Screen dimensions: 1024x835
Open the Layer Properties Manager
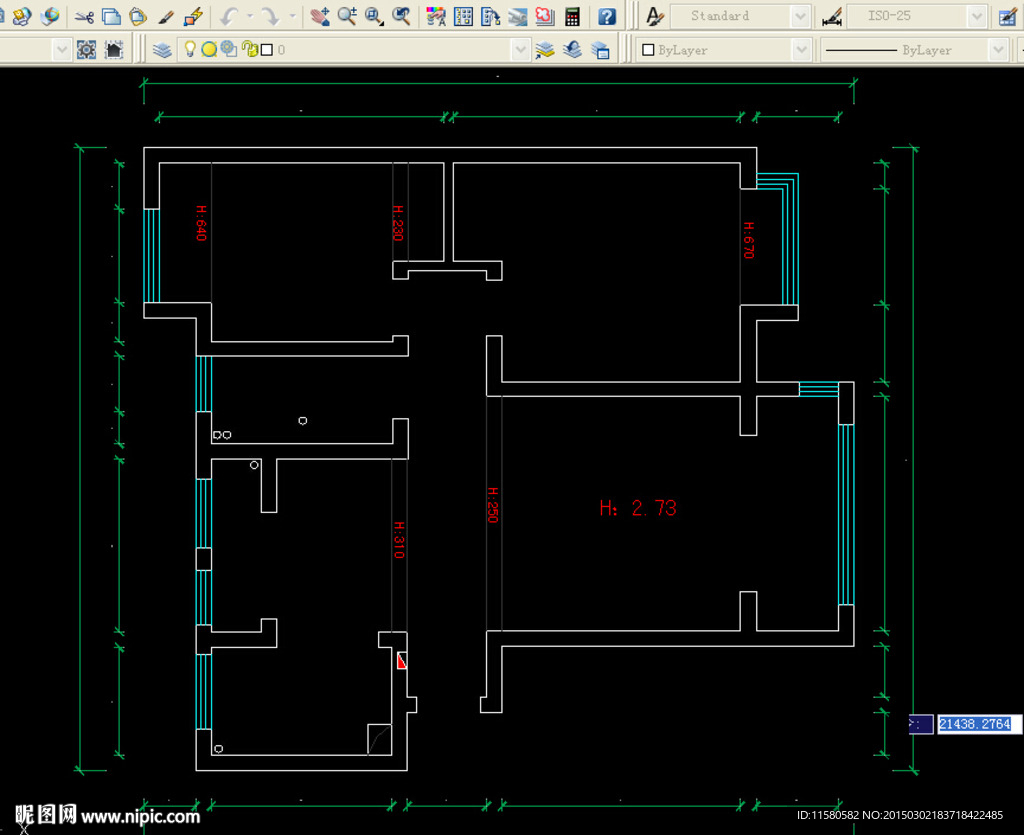click(162, 49)
